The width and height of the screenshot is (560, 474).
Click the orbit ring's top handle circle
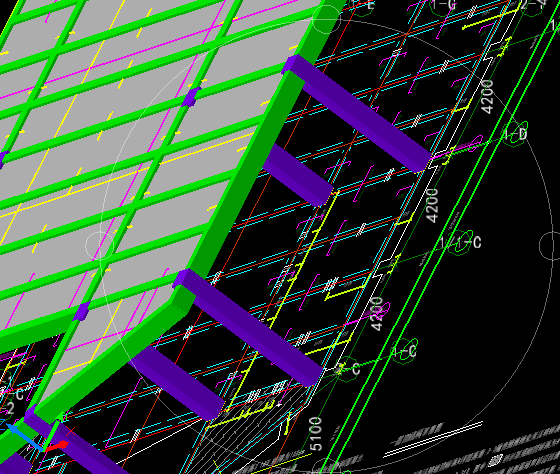(x=327, y=19)
